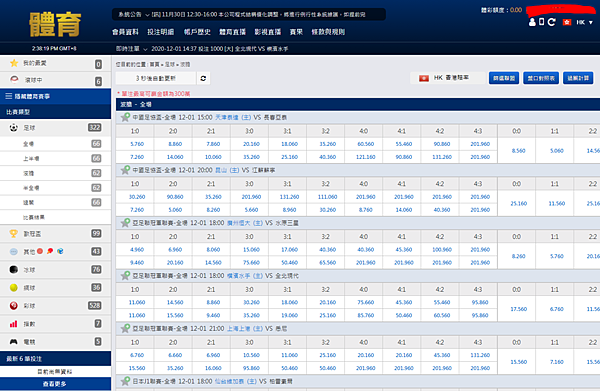Click the hamburger icon to hide sports events
This screenshot has height=391, width=600.
8,96
